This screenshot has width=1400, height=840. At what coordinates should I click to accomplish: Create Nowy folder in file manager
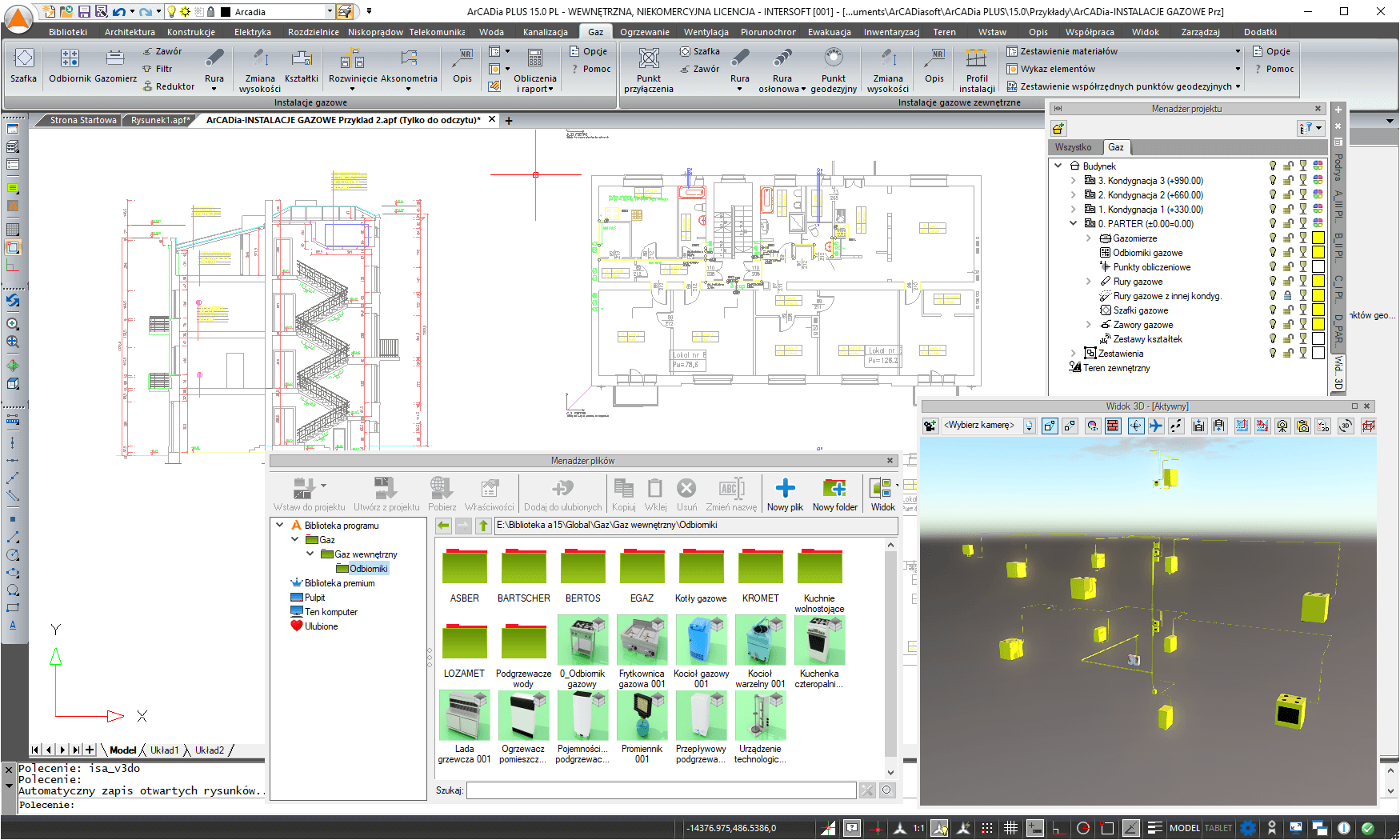pyautogui.click(x=834, y=494)
